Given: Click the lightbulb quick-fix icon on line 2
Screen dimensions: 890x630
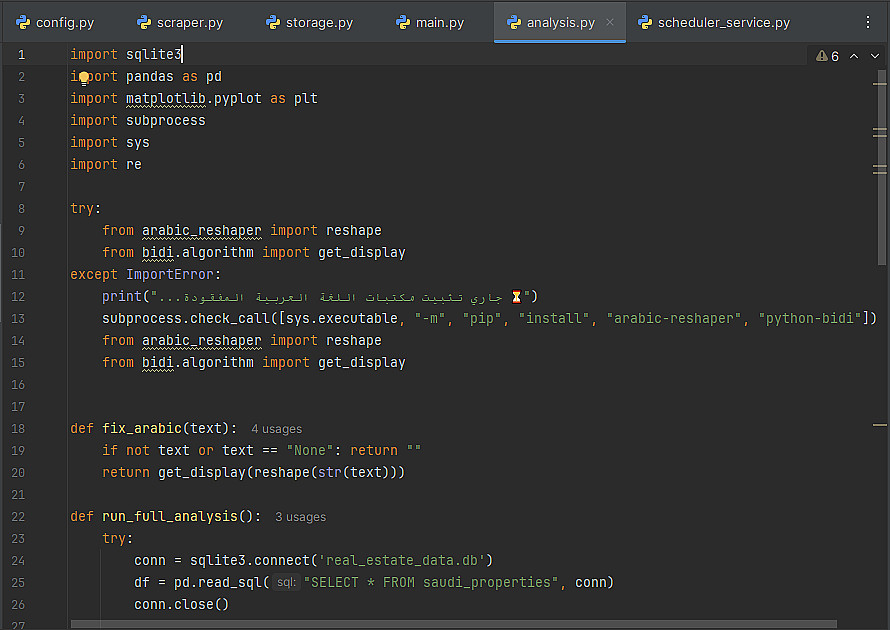Looking at the screenshot, I should [x=84, y=77].
